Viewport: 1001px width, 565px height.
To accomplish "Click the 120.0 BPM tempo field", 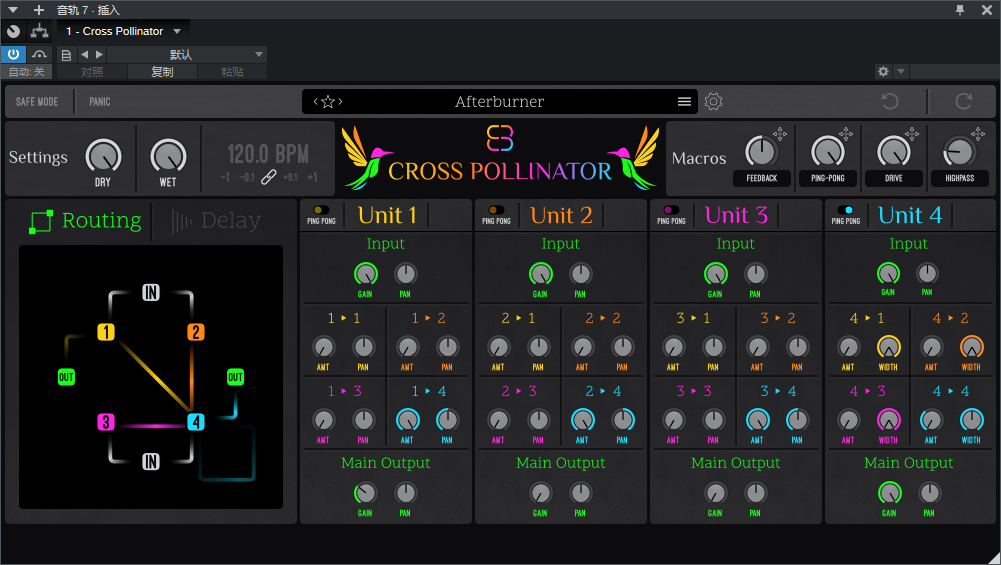I will pyautogui.click(x=268, y=154).
